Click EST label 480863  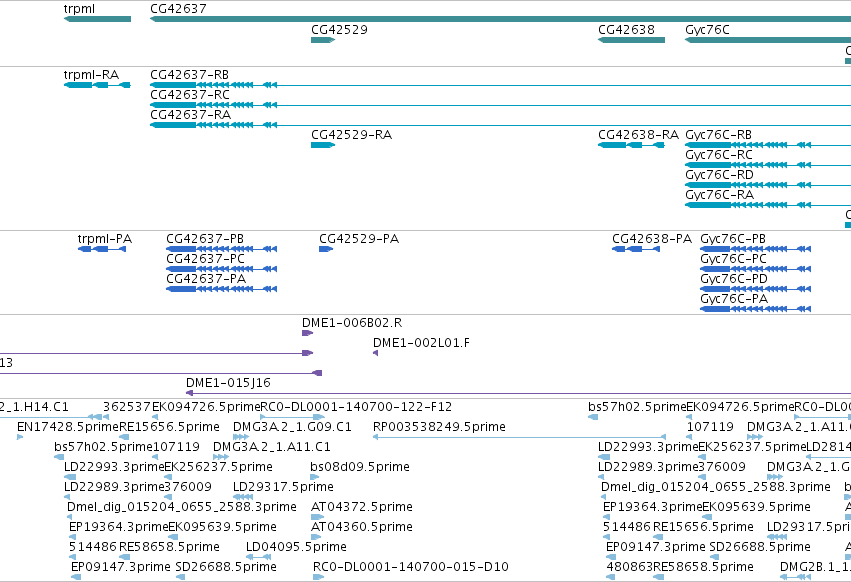click(x=629, y=567)
